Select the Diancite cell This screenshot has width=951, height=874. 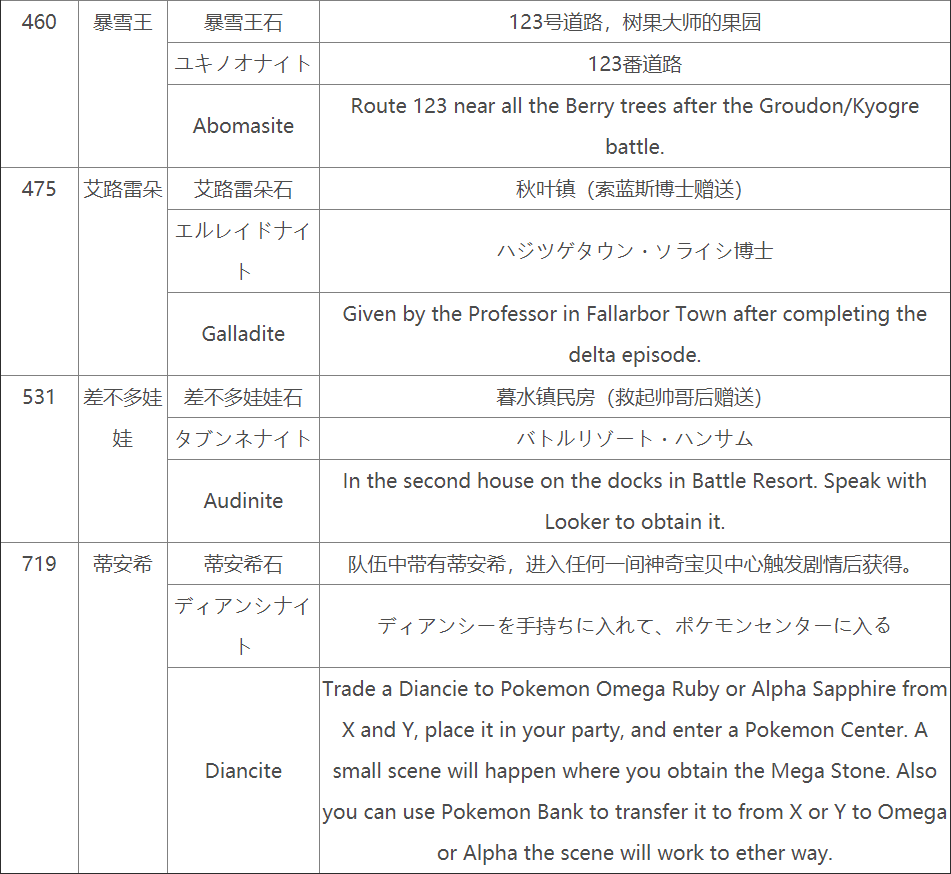243,771
